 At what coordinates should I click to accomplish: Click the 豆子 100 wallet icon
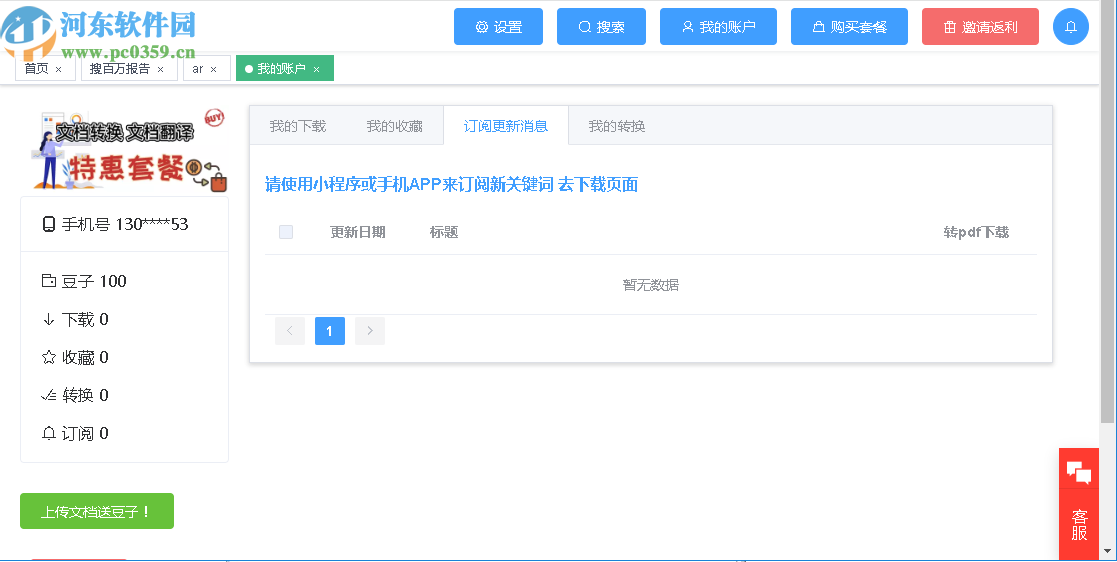[x=48, y=281]
